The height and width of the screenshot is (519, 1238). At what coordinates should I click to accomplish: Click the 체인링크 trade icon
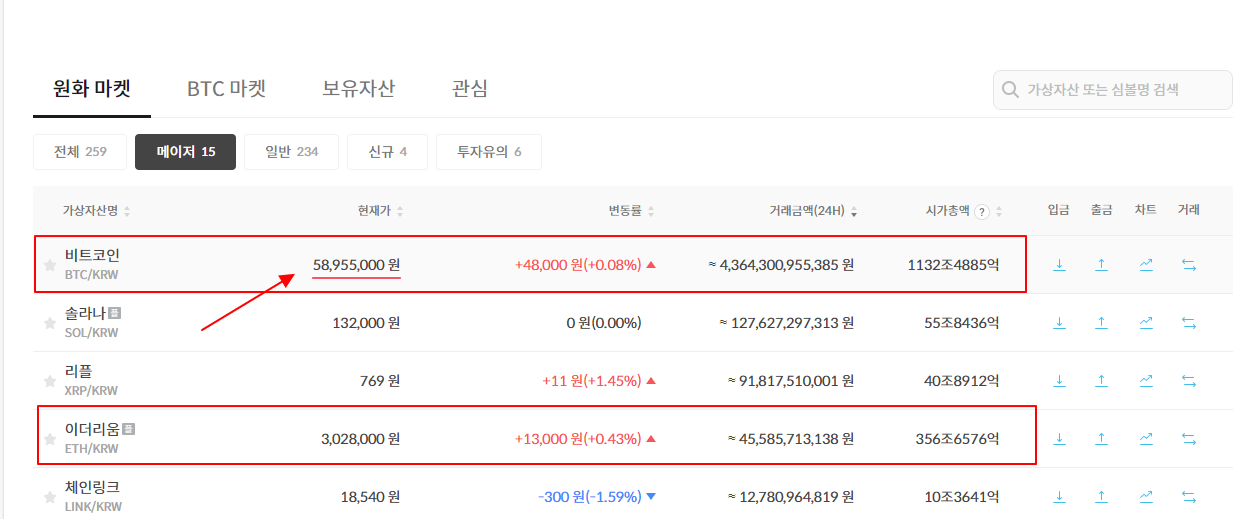[x=1189, y=496]
